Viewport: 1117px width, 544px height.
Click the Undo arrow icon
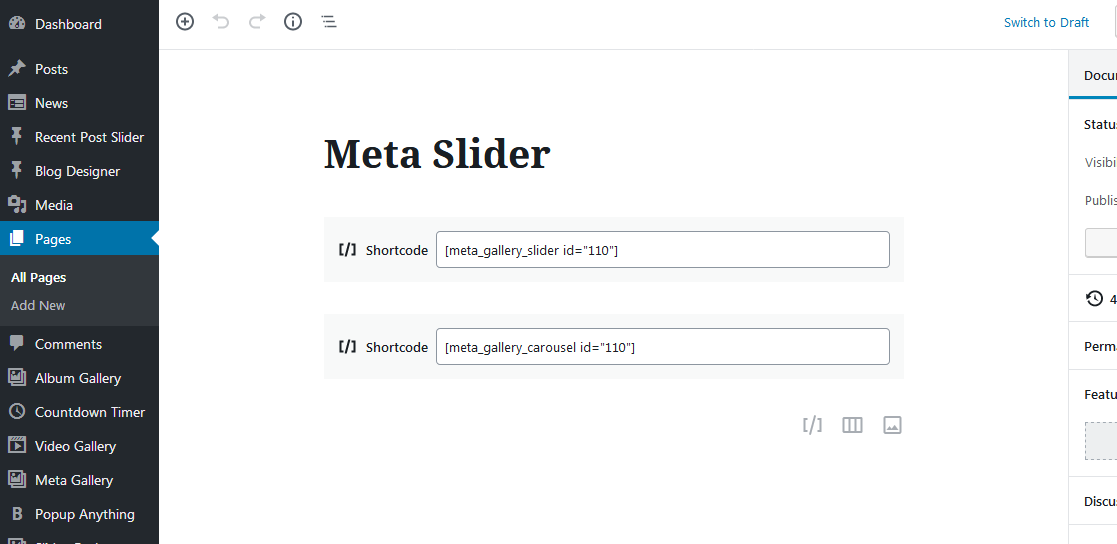pyautogui.click(x=221, y=22)
